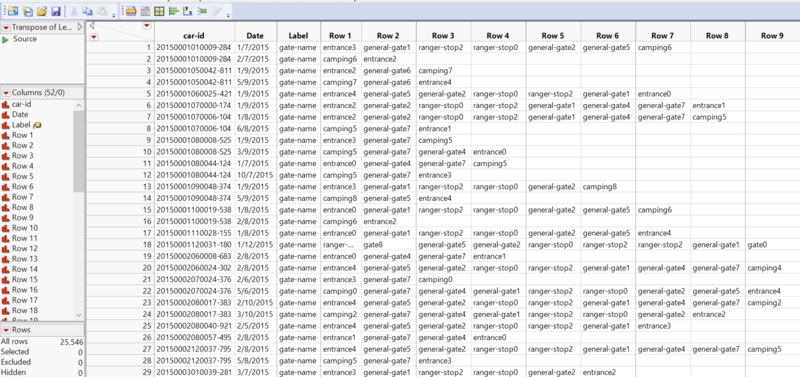The height and width of the screenshot is (377, 800).
Task: Launch the Fit Y by X icon
Action: click(188, 11)
